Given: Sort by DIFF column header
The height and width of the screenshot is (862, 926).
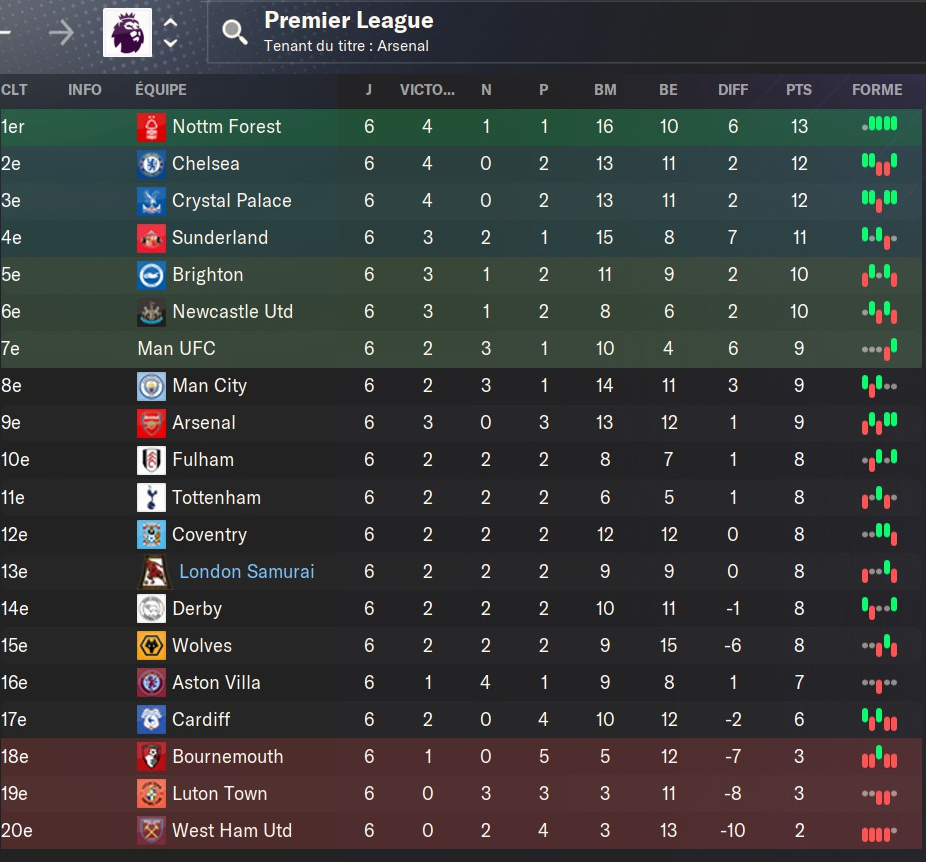Looking at the screenshot, I should tap(733, 90).
